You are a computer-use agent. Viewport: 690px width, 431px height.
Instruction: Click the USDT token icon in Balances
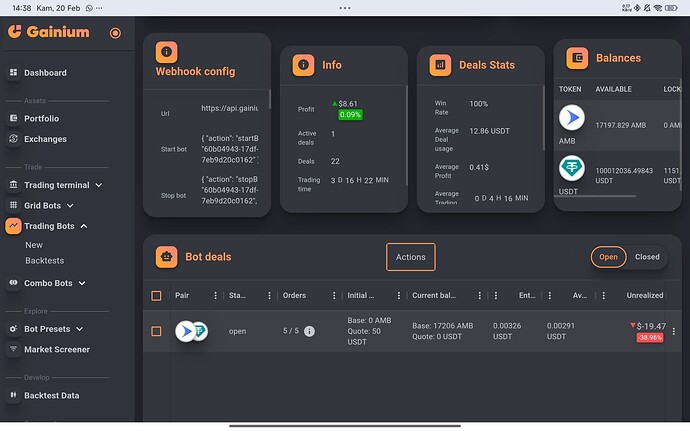(572, 168)
